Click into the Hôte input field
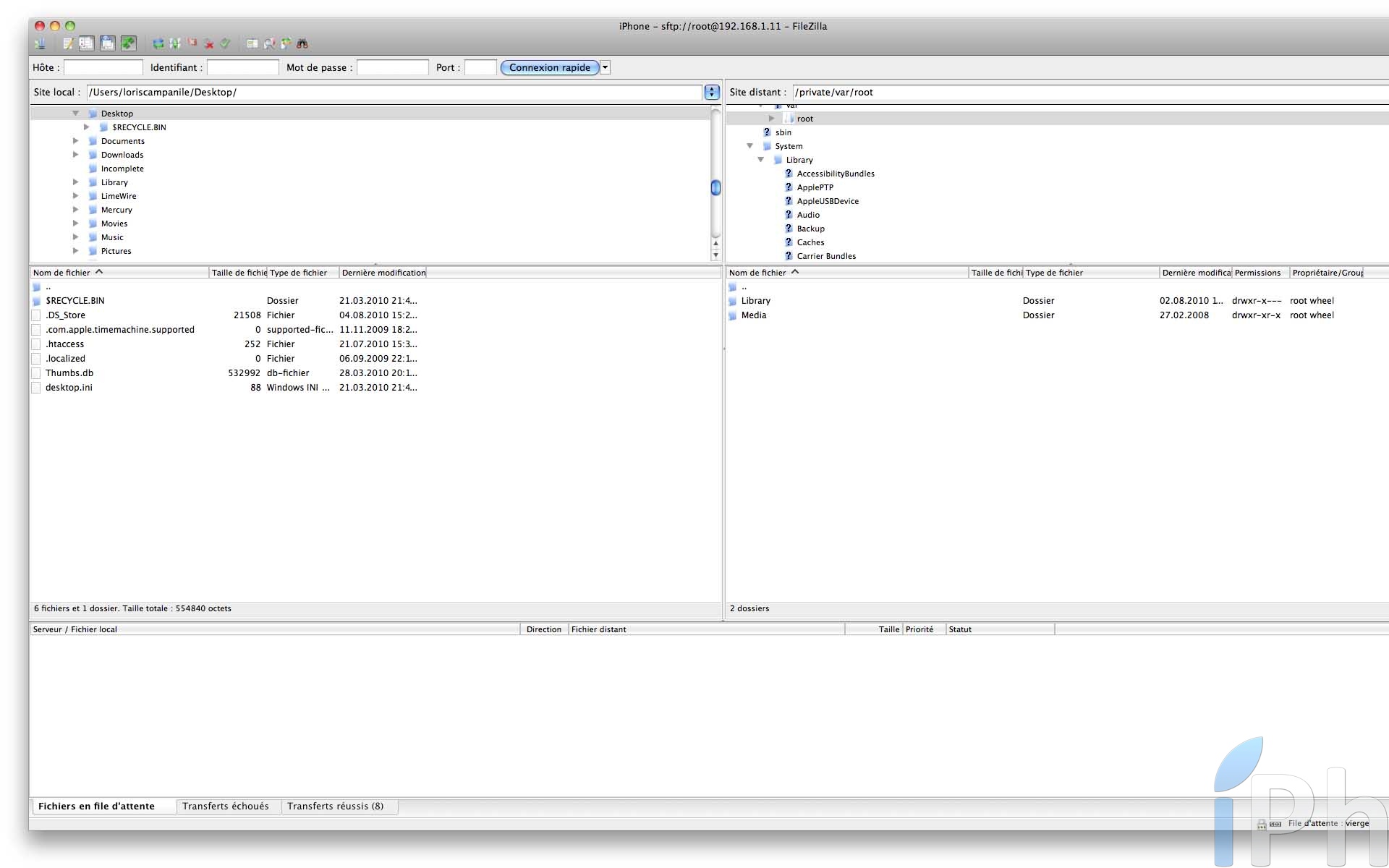The width and height of the screenshot is (1389, 868). pos(103,67)
